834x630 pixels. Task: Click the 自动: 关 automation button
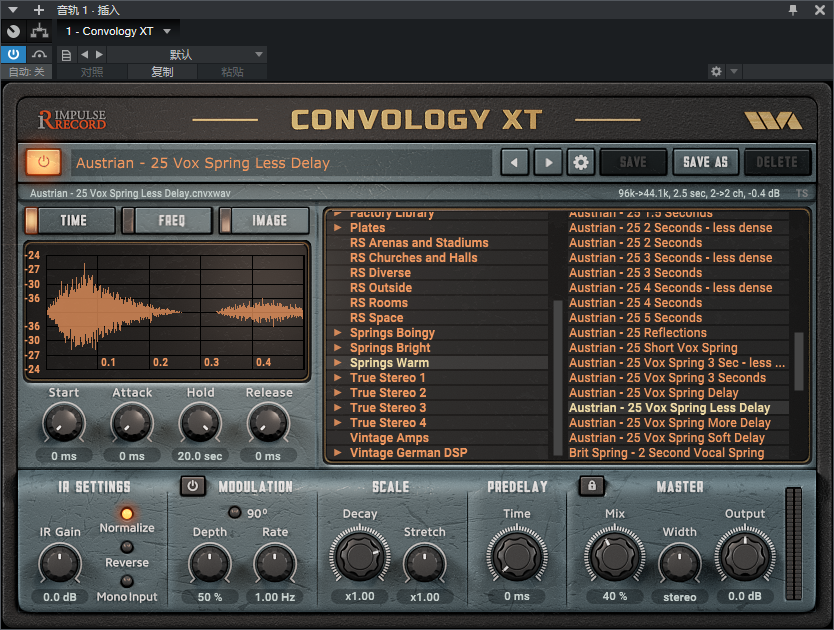click(27, 72)
